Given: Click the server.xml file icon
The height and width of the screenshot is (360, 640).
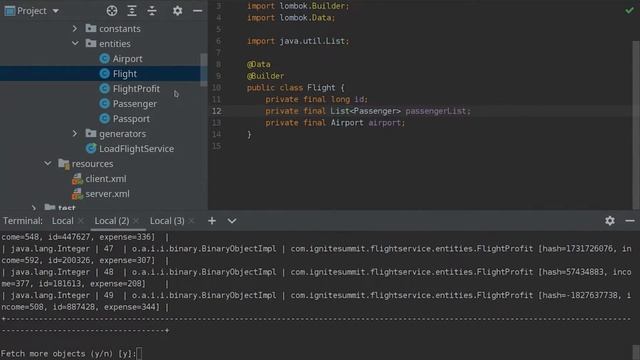Looking at the screenshot, I should coord(77,194).
